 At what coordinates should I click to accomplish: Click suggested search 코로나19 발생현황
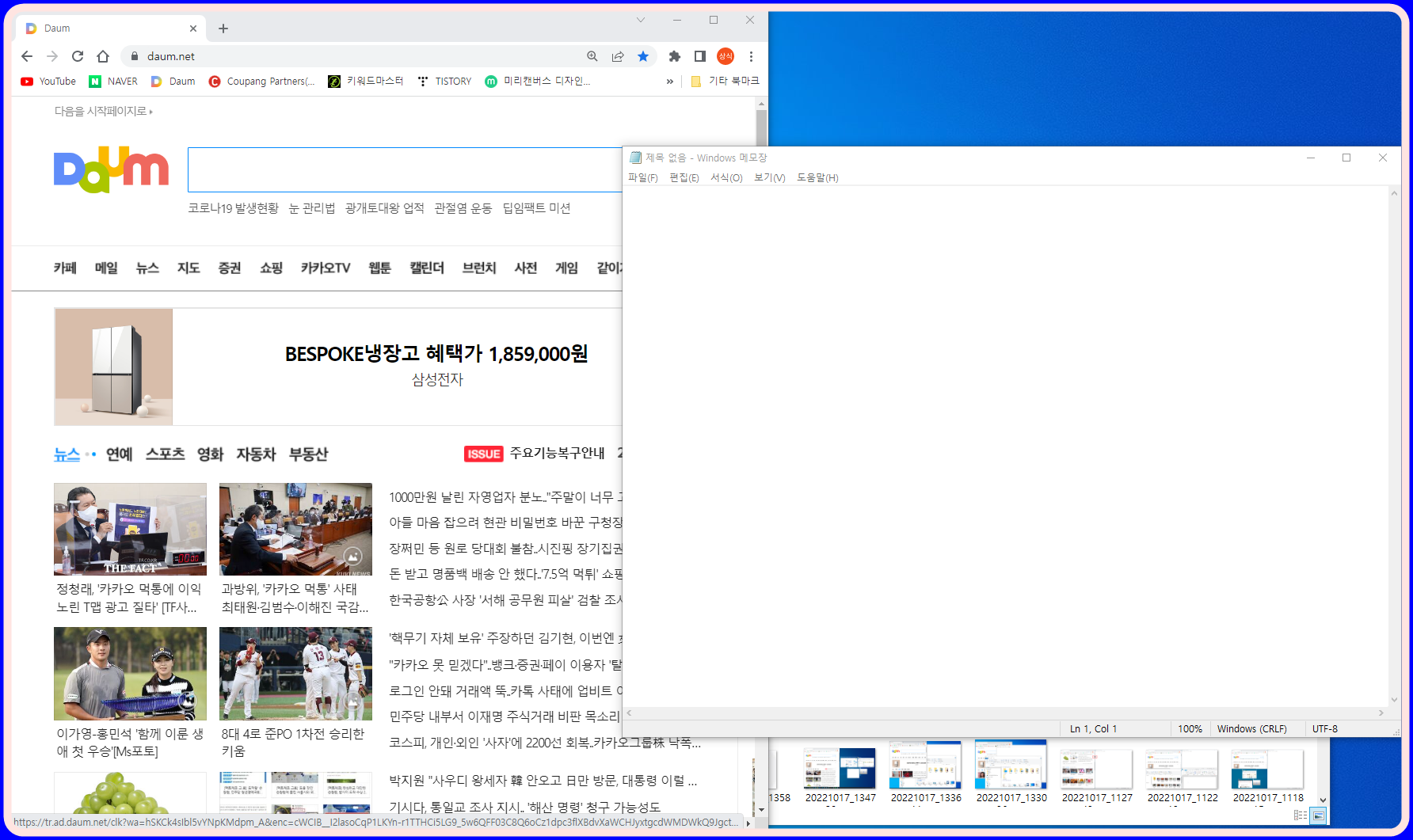tap(233, 208)
